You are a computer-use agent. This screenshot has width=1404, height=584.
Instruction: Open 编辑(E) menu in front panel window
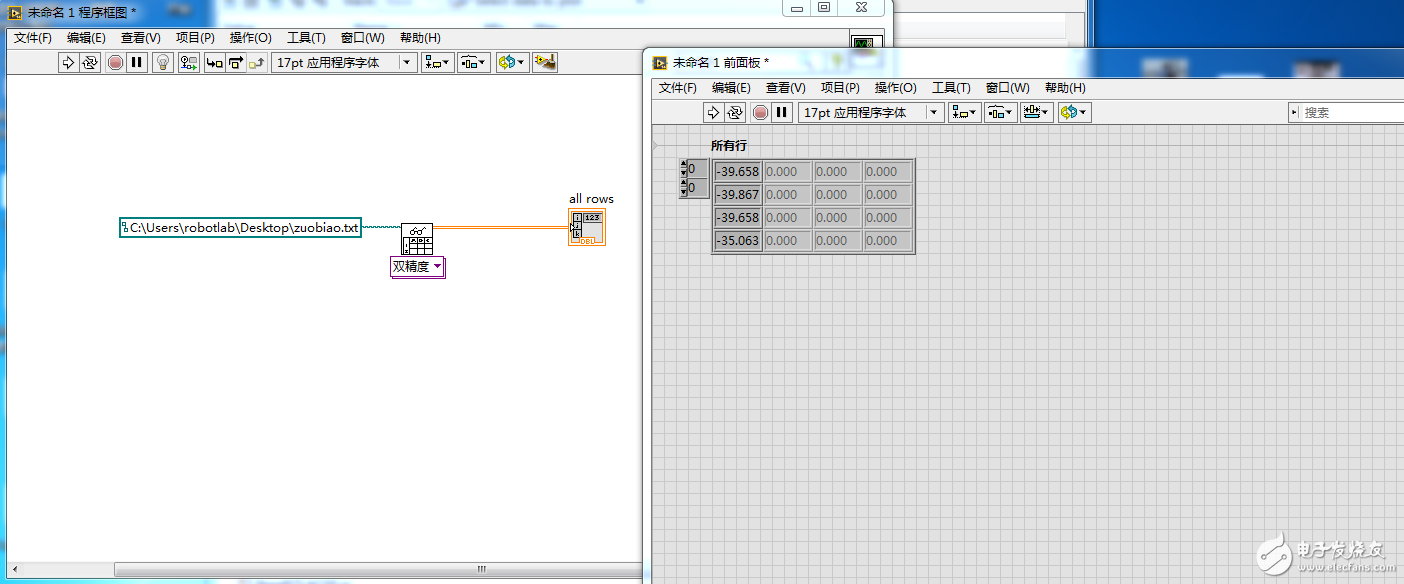pos(731,88)
